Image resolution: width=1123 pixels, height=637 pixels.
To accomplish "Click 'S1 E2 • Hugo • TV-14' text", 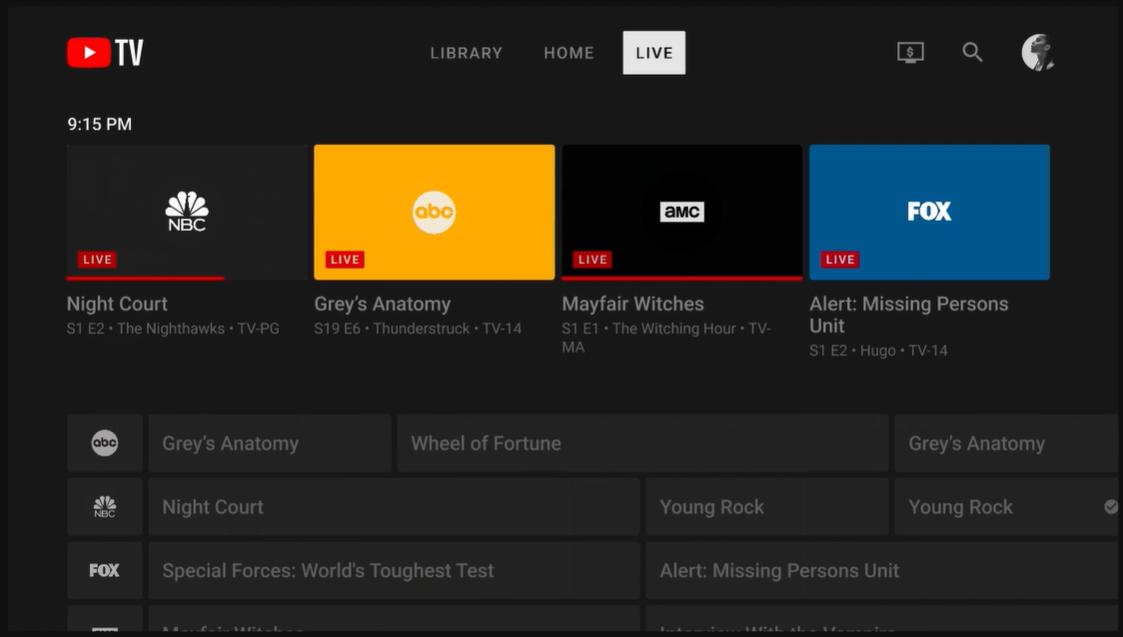I will pos(879,350).
